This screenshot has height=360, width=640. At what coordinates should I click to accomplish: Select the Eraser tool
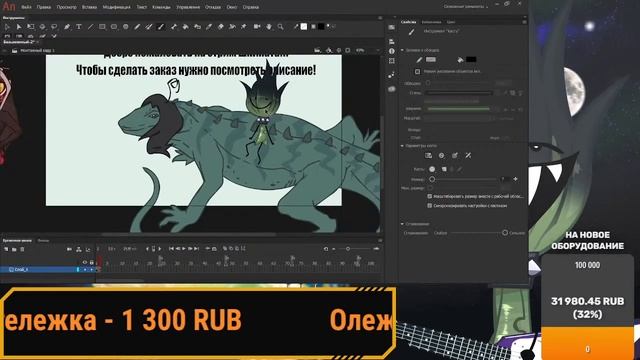(x=221, y=27)
